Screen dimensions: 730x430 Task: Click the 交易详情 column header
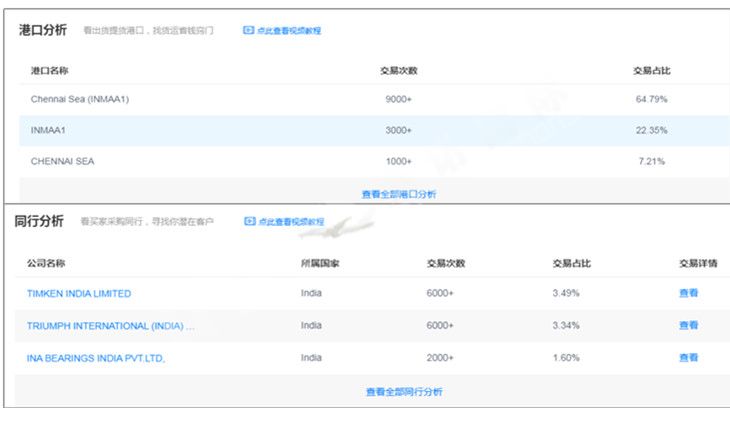(x=698, y=263)
